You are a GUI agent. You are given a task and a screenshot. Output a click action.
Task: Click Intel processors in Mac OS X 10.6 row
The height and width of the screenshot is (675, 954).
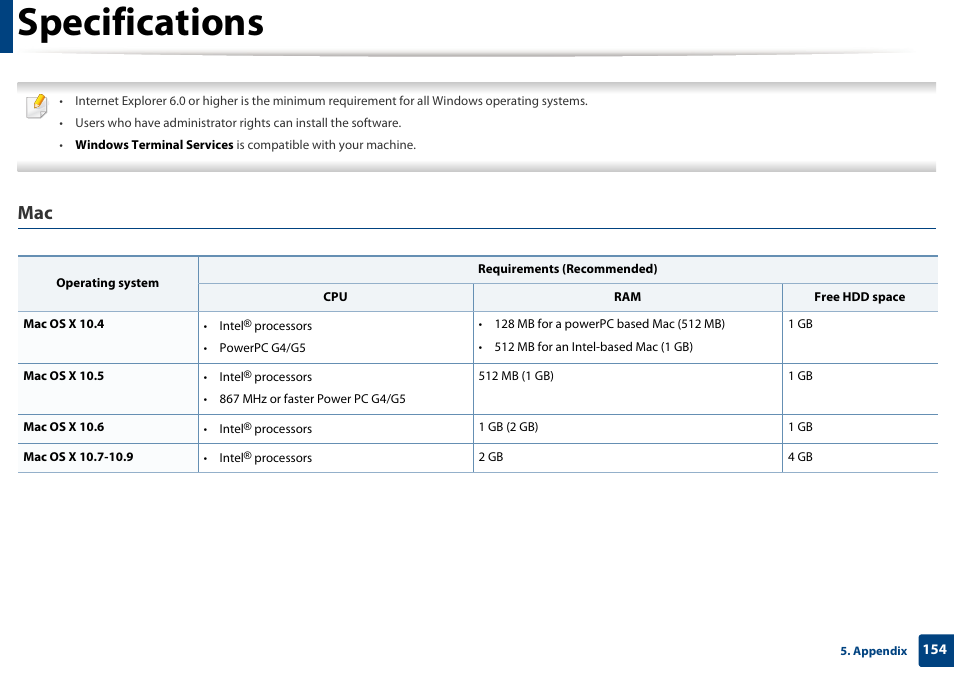[265, 428]
